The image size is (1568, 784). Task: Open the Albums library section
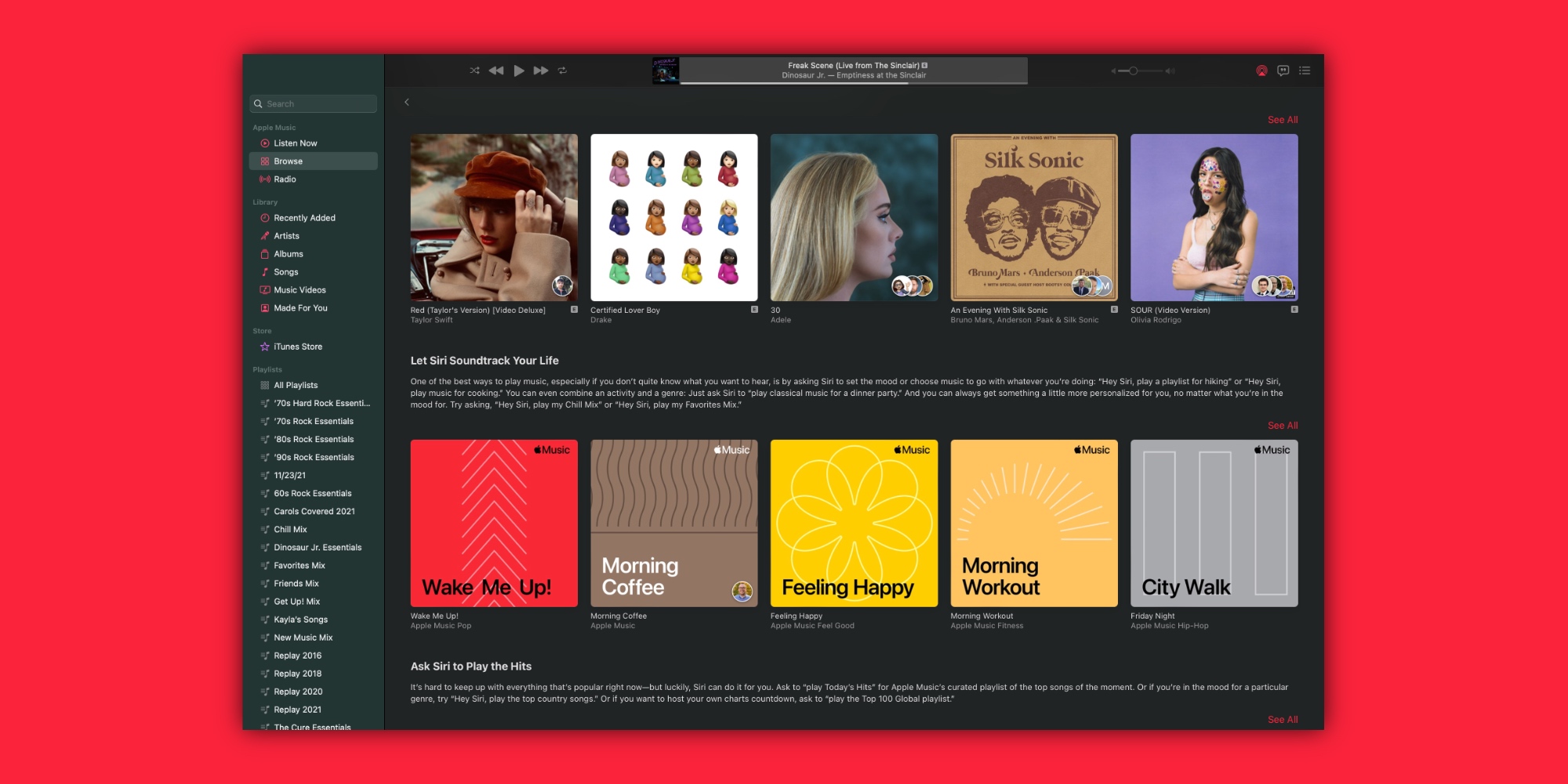(x=288, y=253)
